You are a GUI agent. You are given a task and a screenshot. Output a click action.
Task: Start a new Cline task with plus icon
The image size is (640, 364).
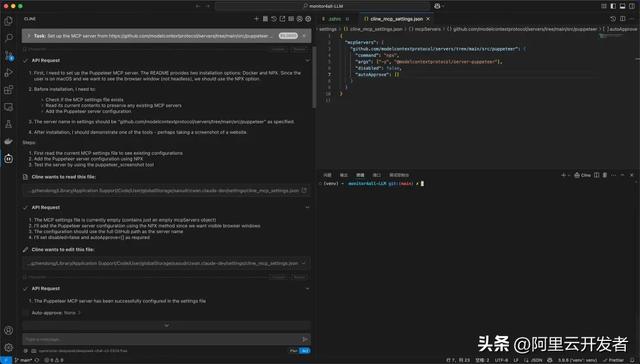coord(256,19)
